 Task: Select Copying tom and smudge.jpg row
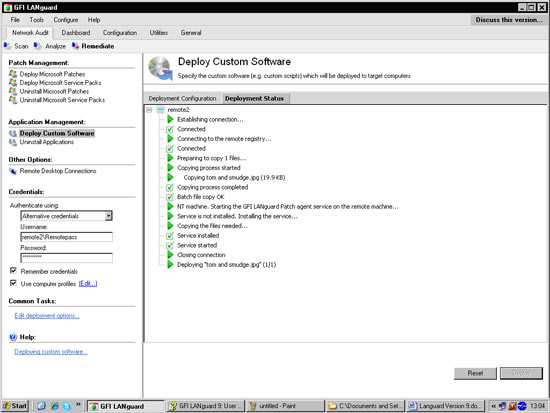234,178
